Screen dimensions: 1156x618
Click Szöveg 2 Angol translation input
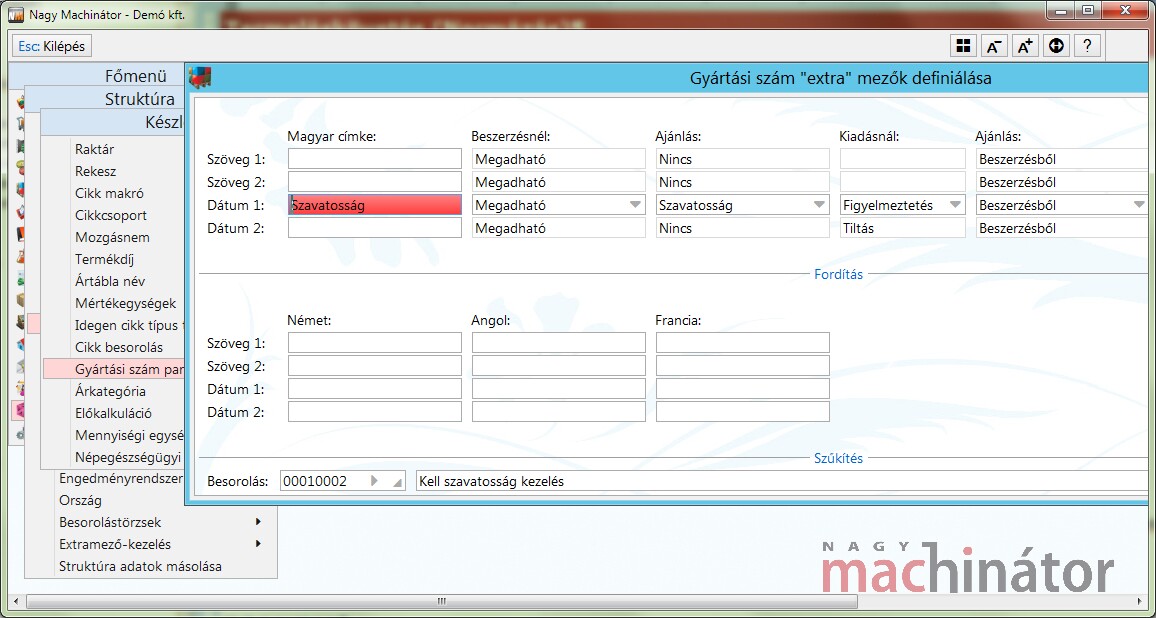point(559,365)
